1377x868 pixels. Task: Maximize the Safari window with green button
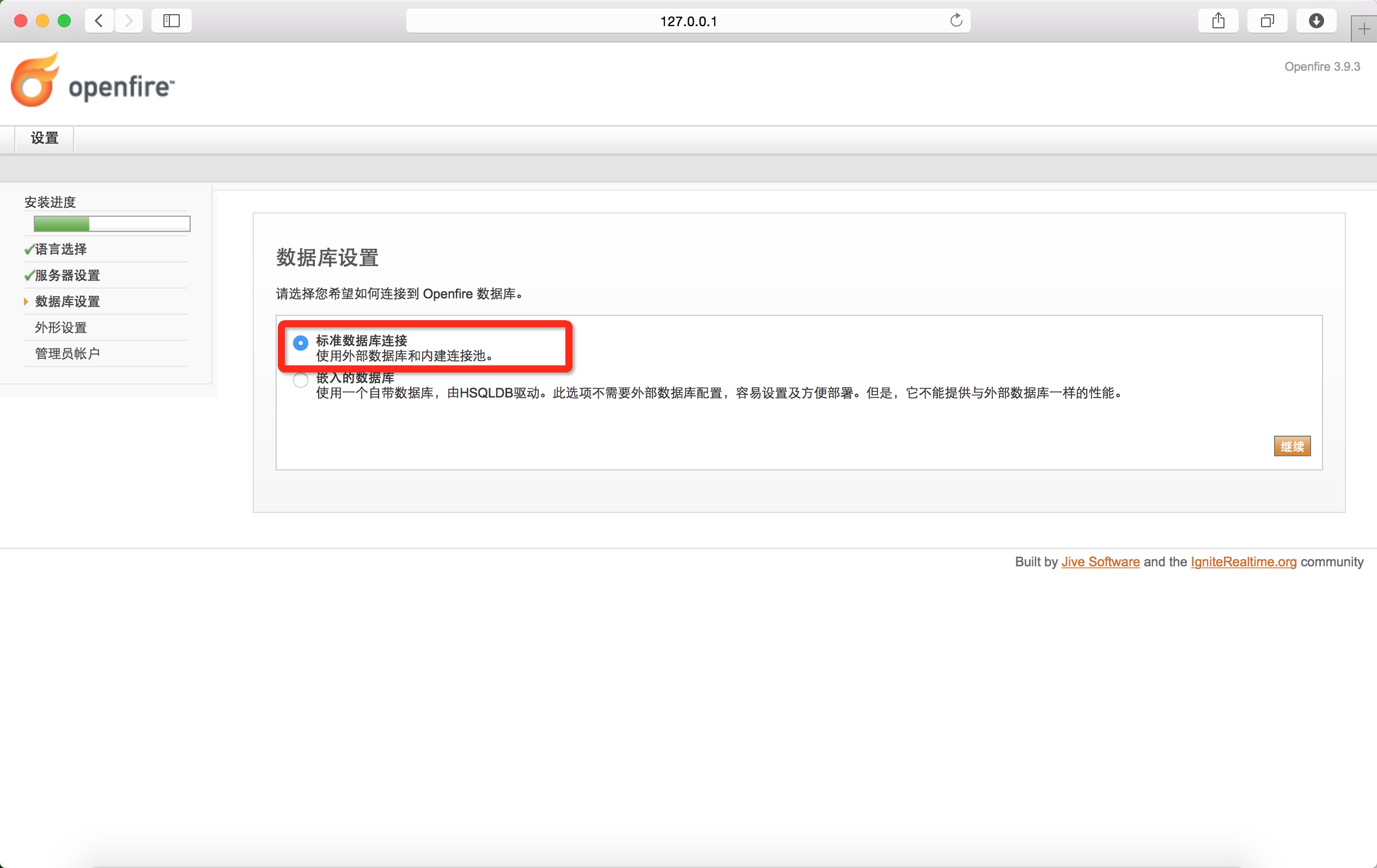(64, 21)
